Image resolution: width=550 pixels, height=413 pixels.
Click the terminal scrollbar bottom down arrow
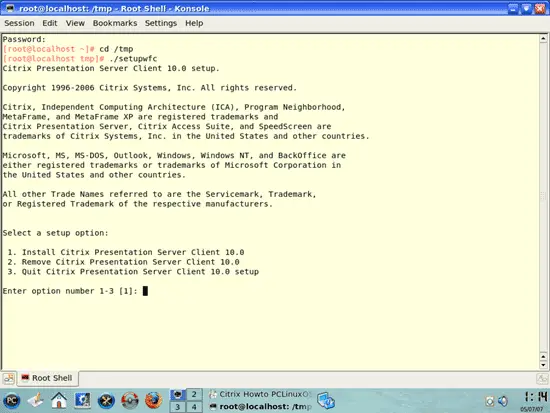pos(543,365)
